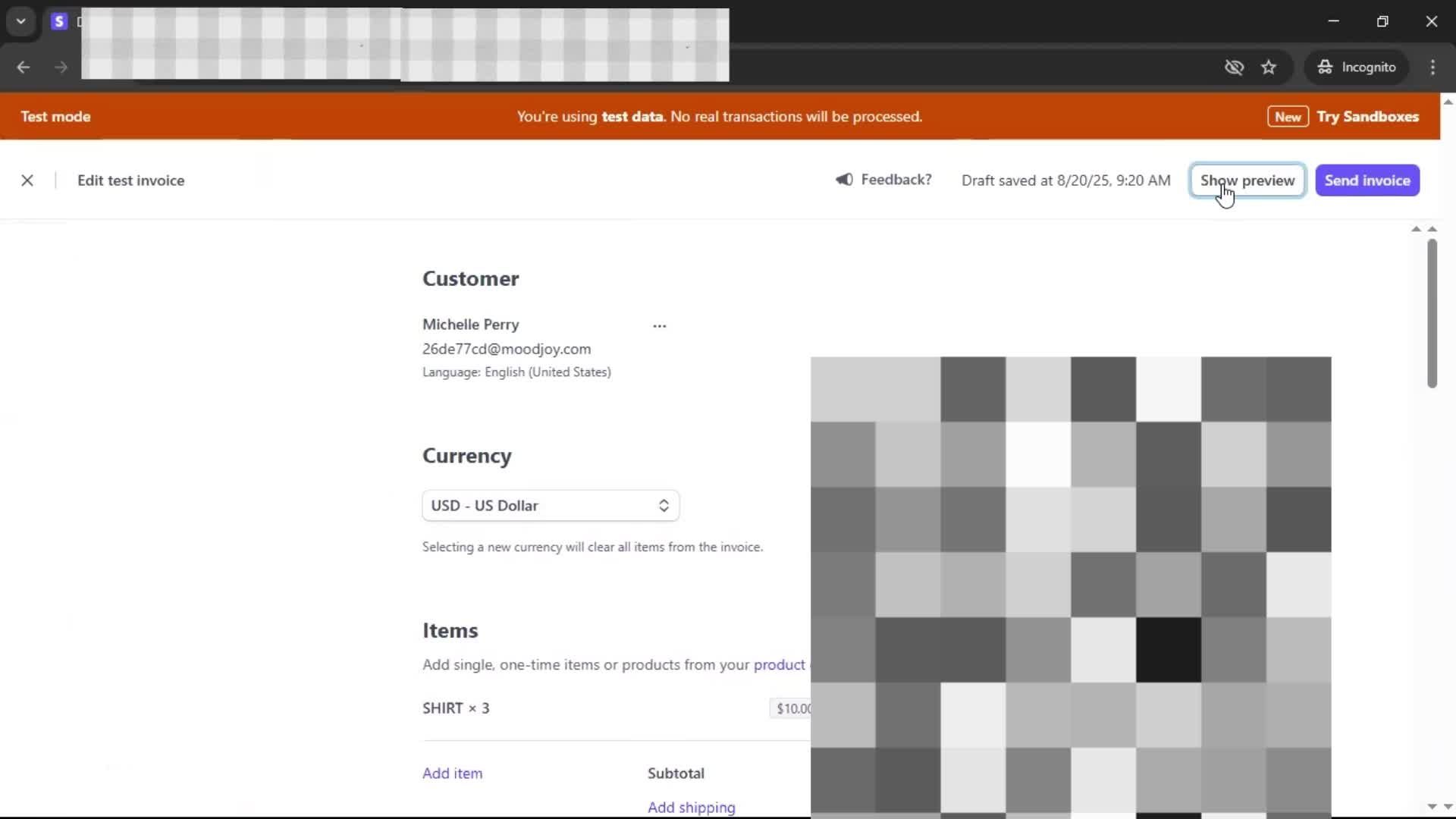
Task: Click the Feedback megaphone icon
Action: [844, 180]
